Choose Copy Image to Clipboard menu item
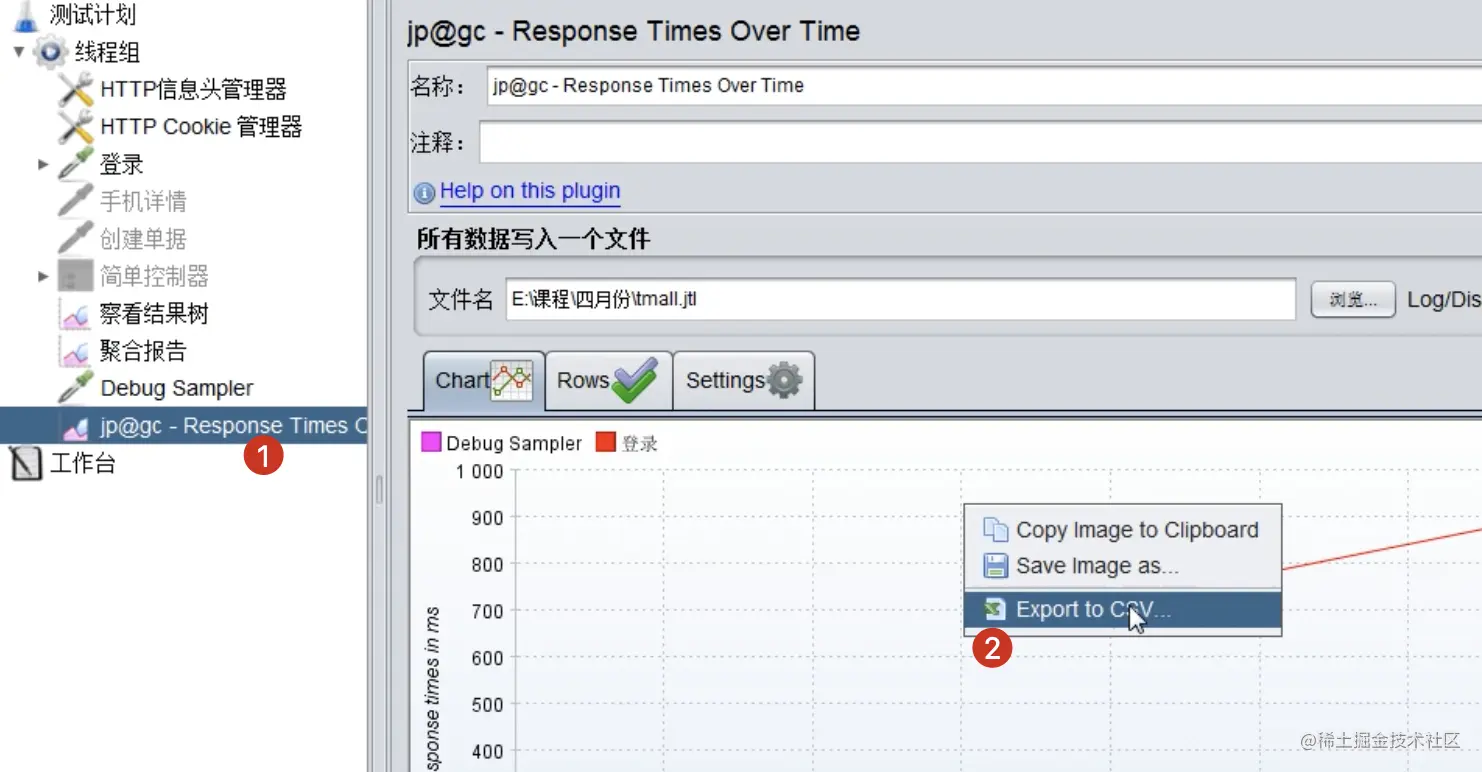This screenshot has height=772, width=1482. tap(1123, 530)
